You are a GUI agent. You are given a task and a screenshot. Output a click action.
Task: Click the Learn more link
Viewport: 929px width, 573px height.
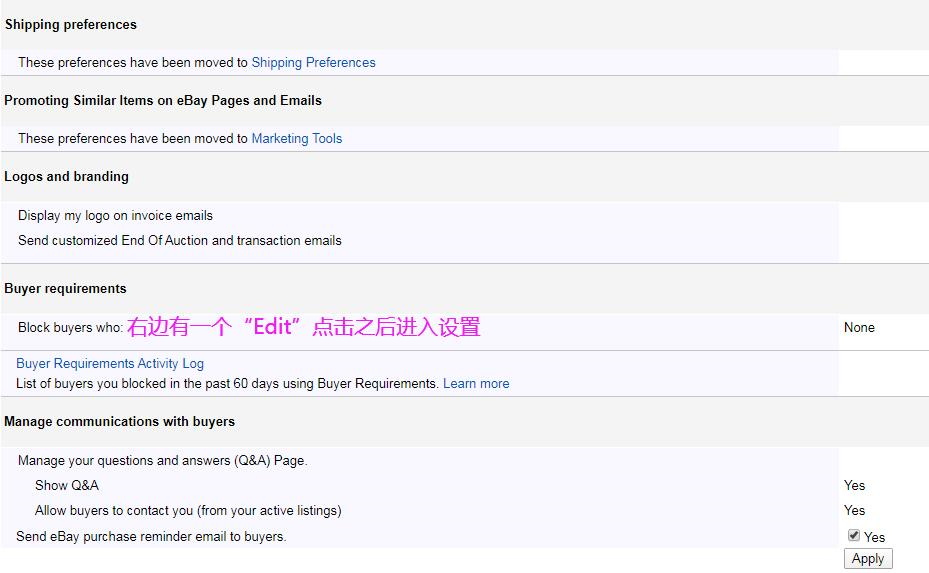pos(476,383)
